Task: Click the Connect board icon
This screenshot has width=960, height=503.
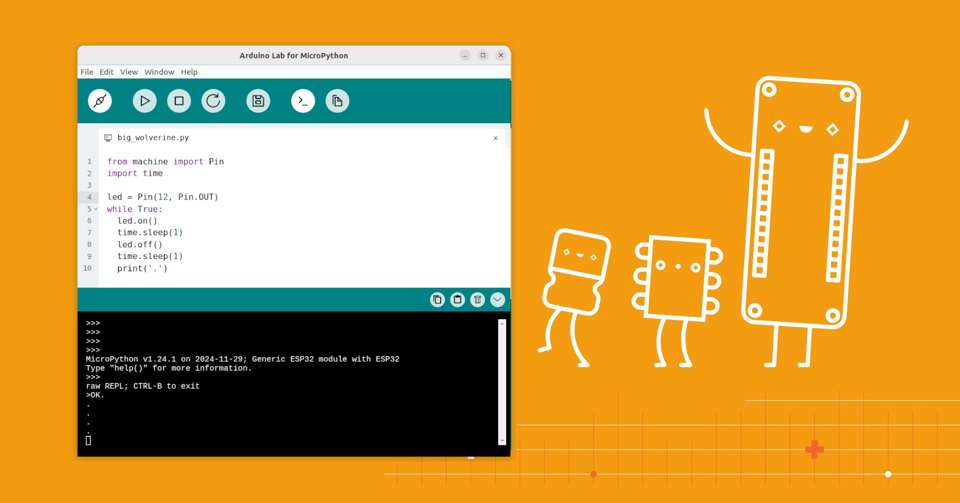Action: (x=100, y=101)
